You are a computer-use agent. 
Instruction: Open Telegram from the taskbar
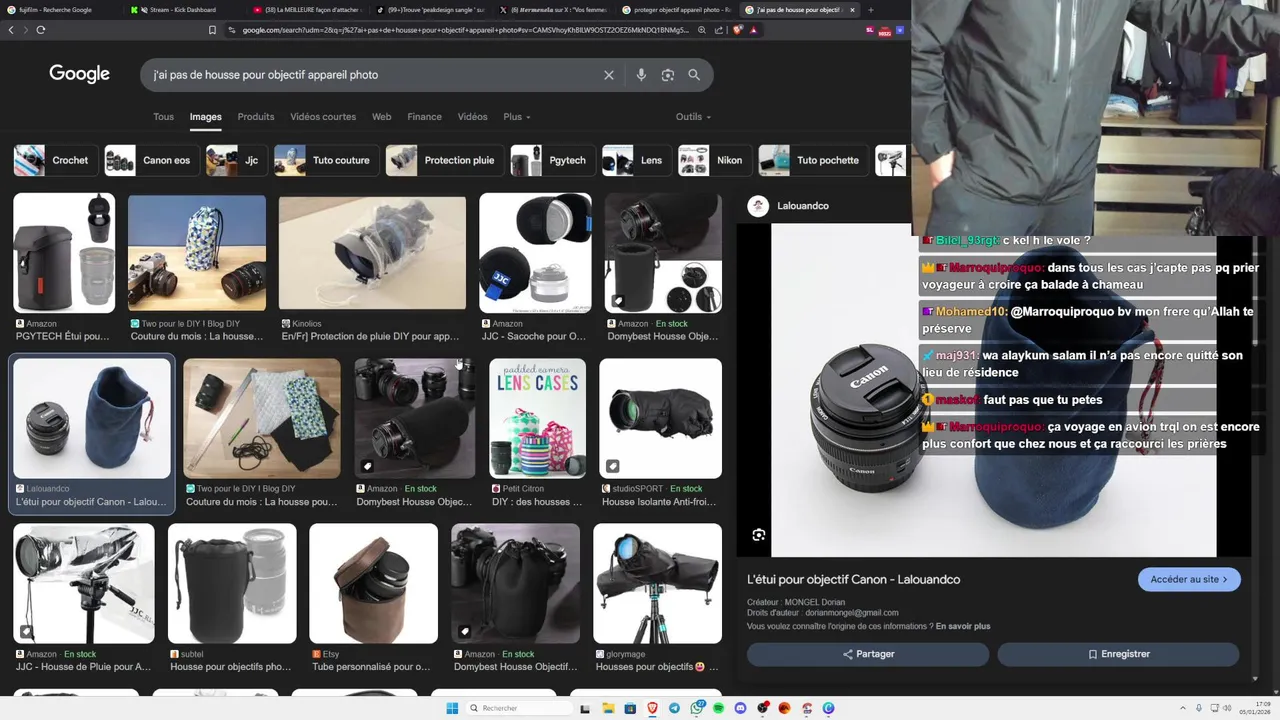pos(674,708)
